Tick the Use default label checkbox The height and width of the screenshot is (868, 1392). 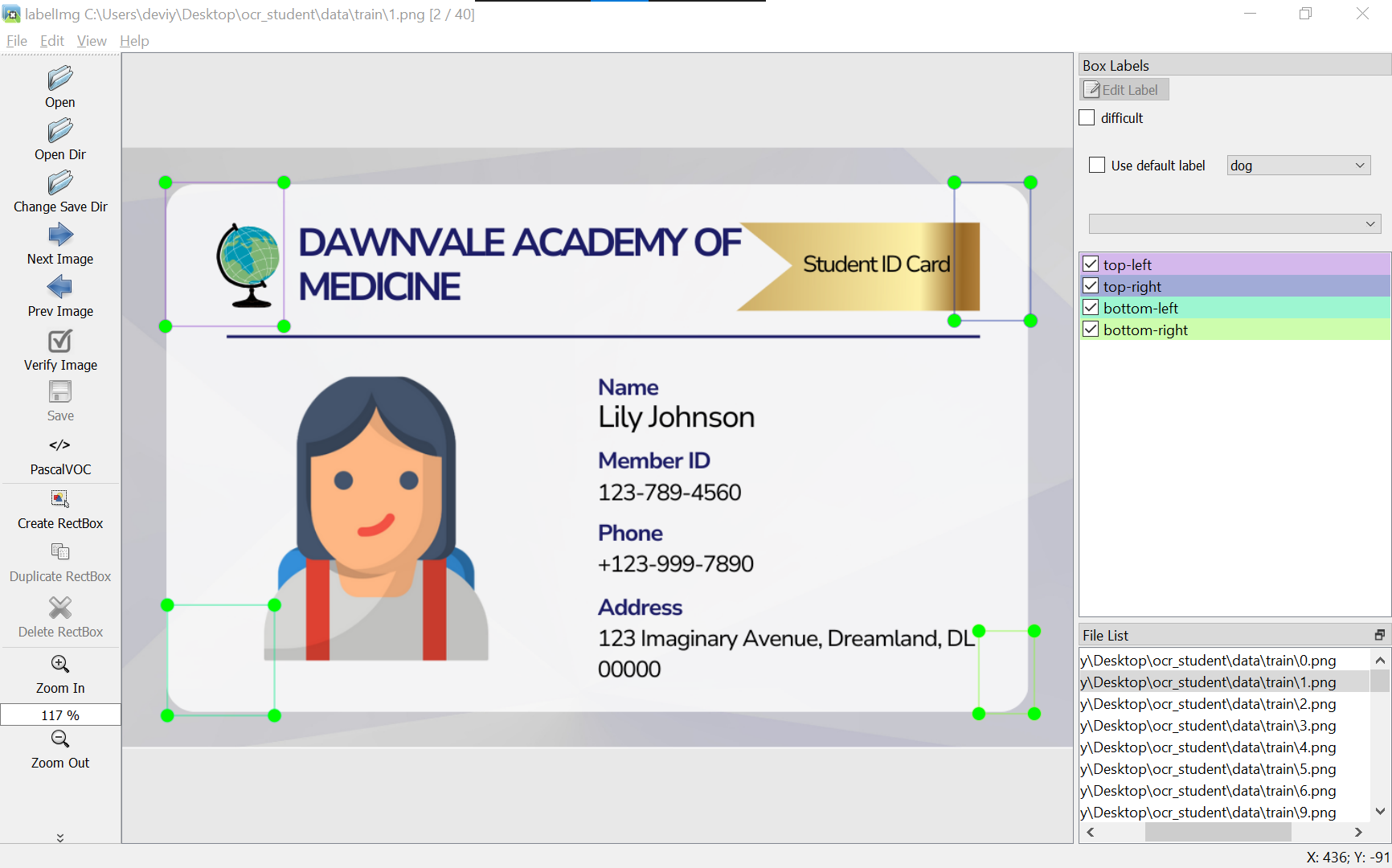tap(1097, 165)
